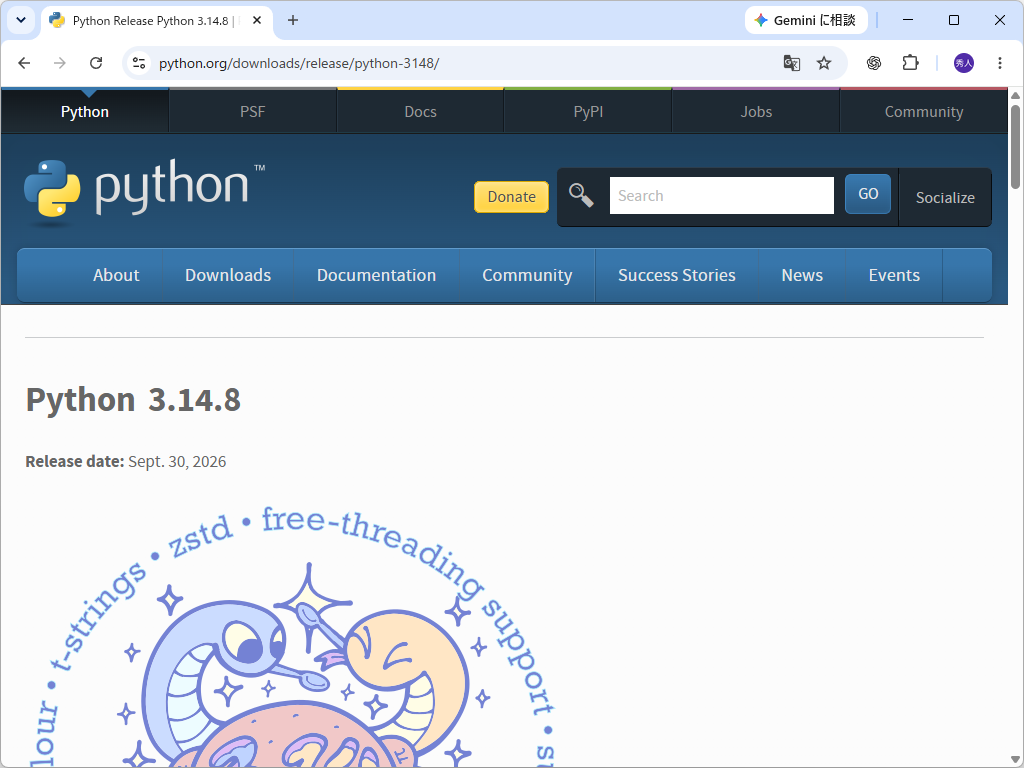
Task: Open the profile avatar menu
Action: pyautogui.click(x=964, y=63)
